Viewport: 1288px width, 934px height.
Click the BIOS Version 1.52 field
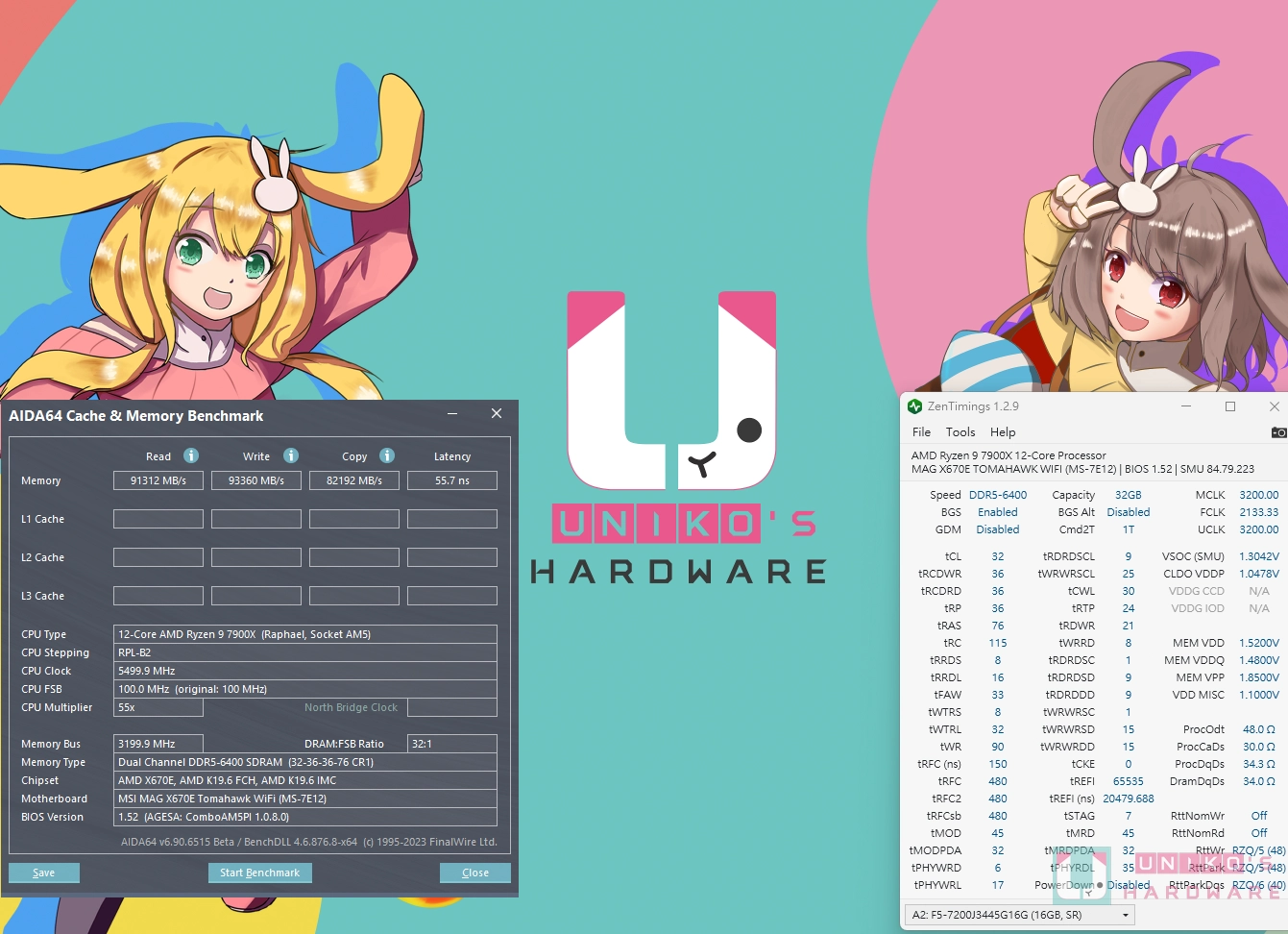(305, 817)
